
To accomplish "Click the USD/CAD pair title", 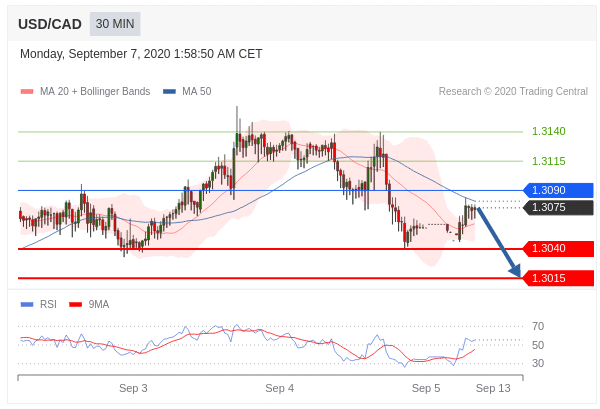I will coord(50,24).
